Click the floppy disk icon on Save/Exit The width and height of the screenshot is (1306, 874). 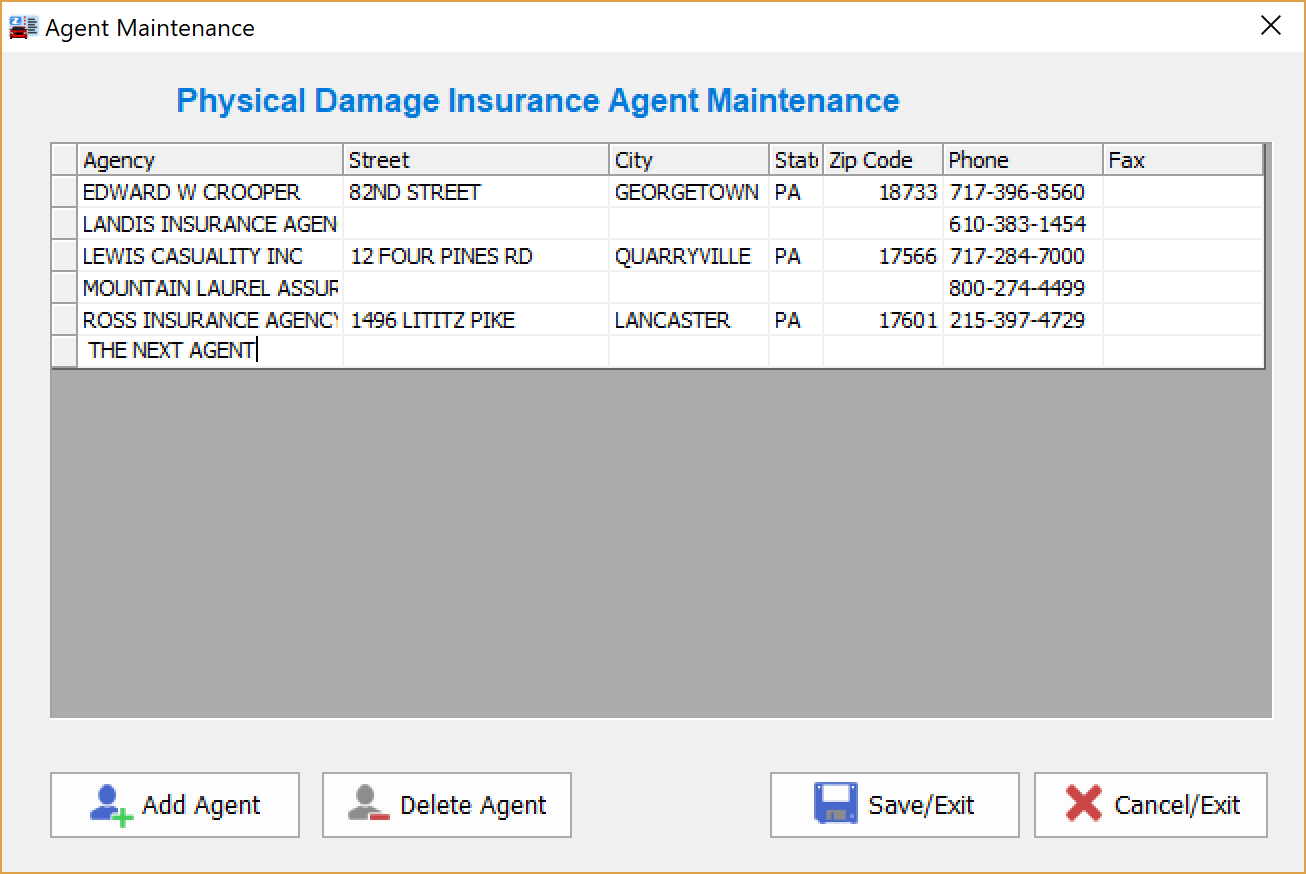click(x=838, y=805)
